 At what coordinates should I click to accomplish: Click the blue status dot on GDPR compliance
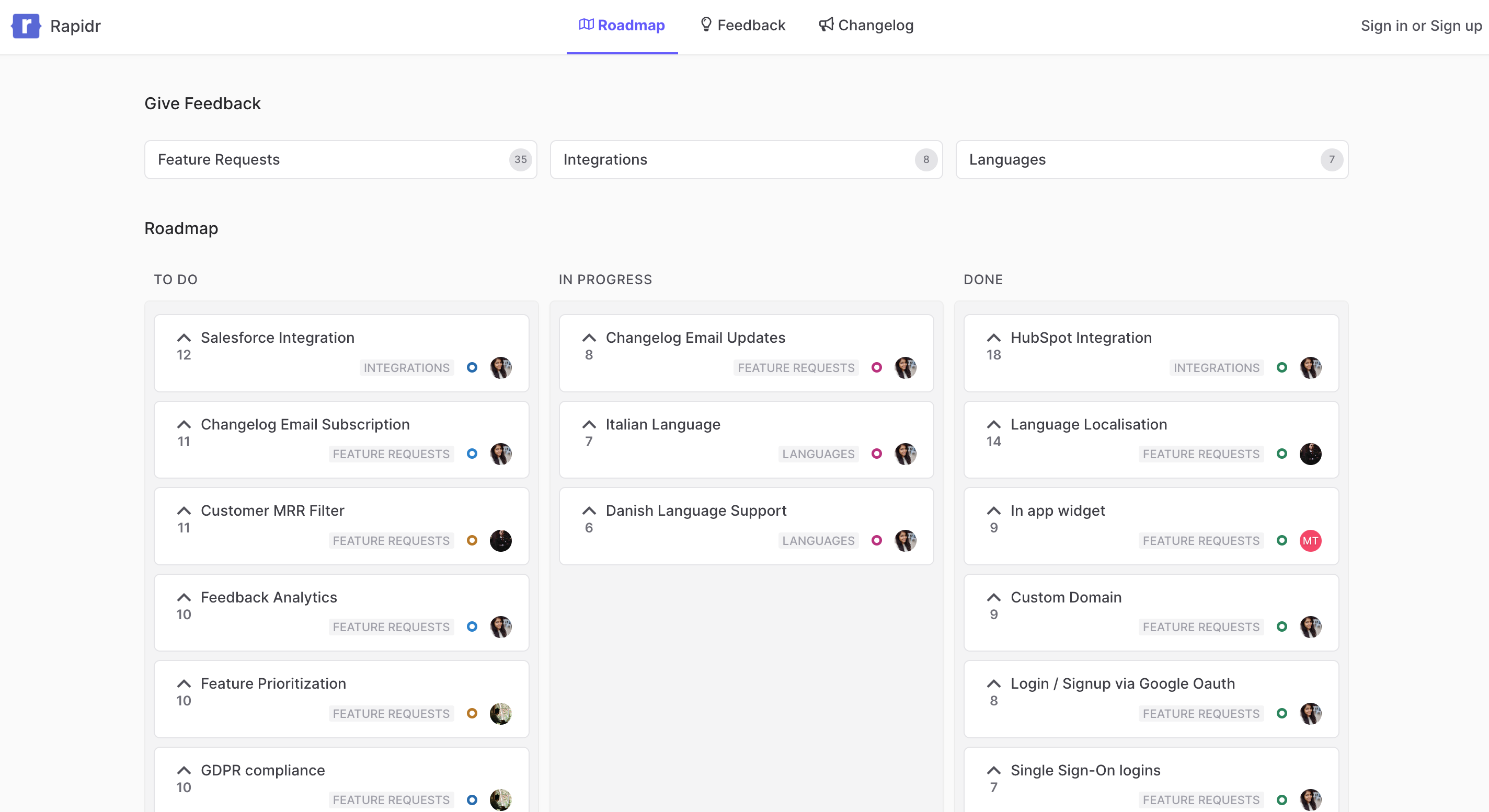click(x=472, y=800)
